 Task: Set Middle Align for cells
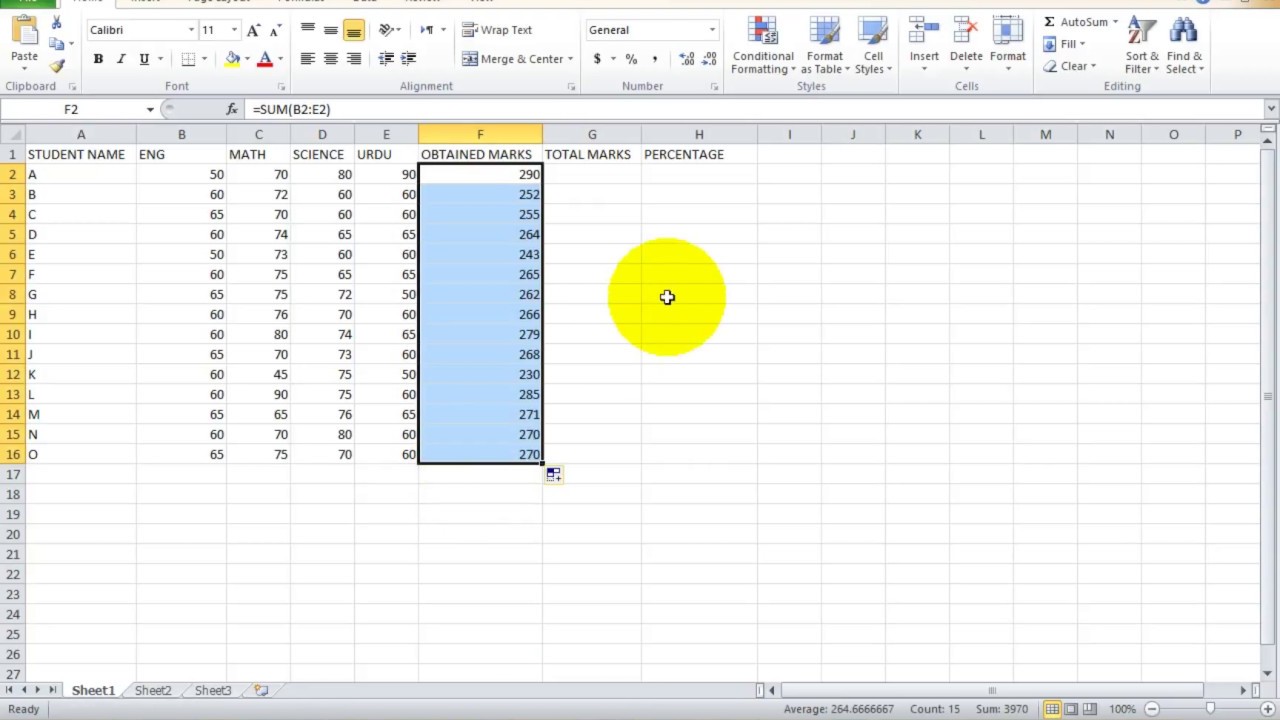coord(331,30)
